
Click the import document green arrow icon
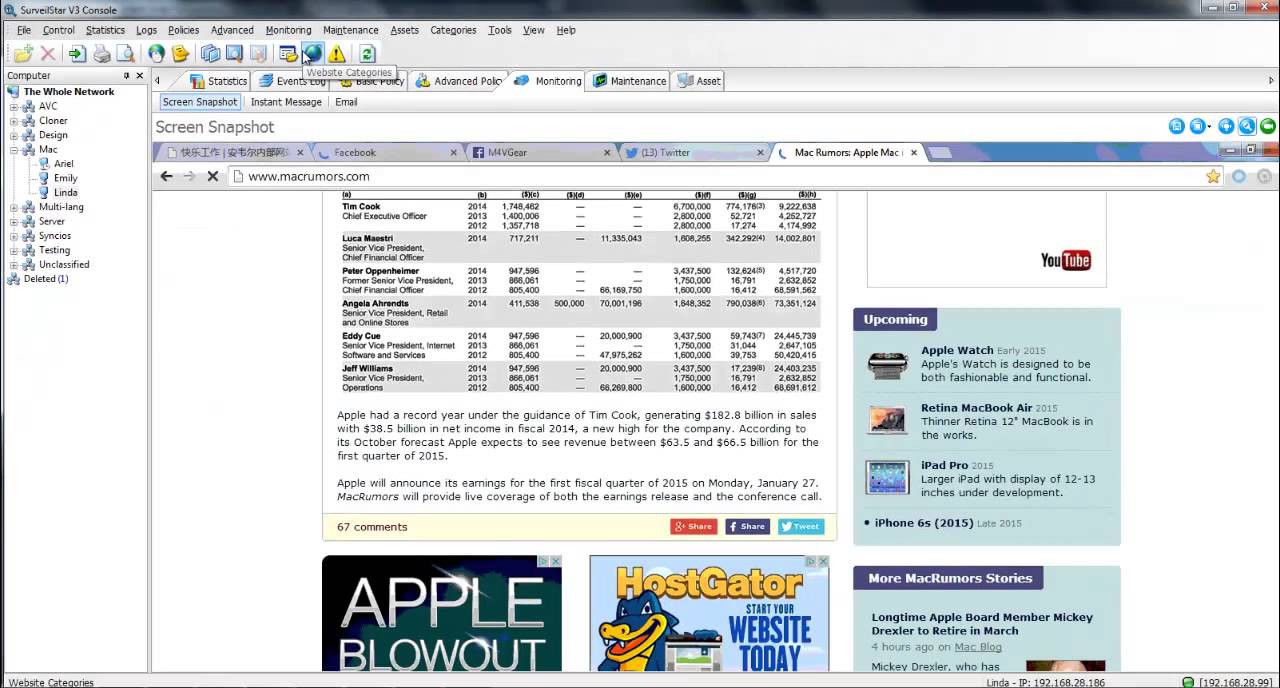coord(77,54)
